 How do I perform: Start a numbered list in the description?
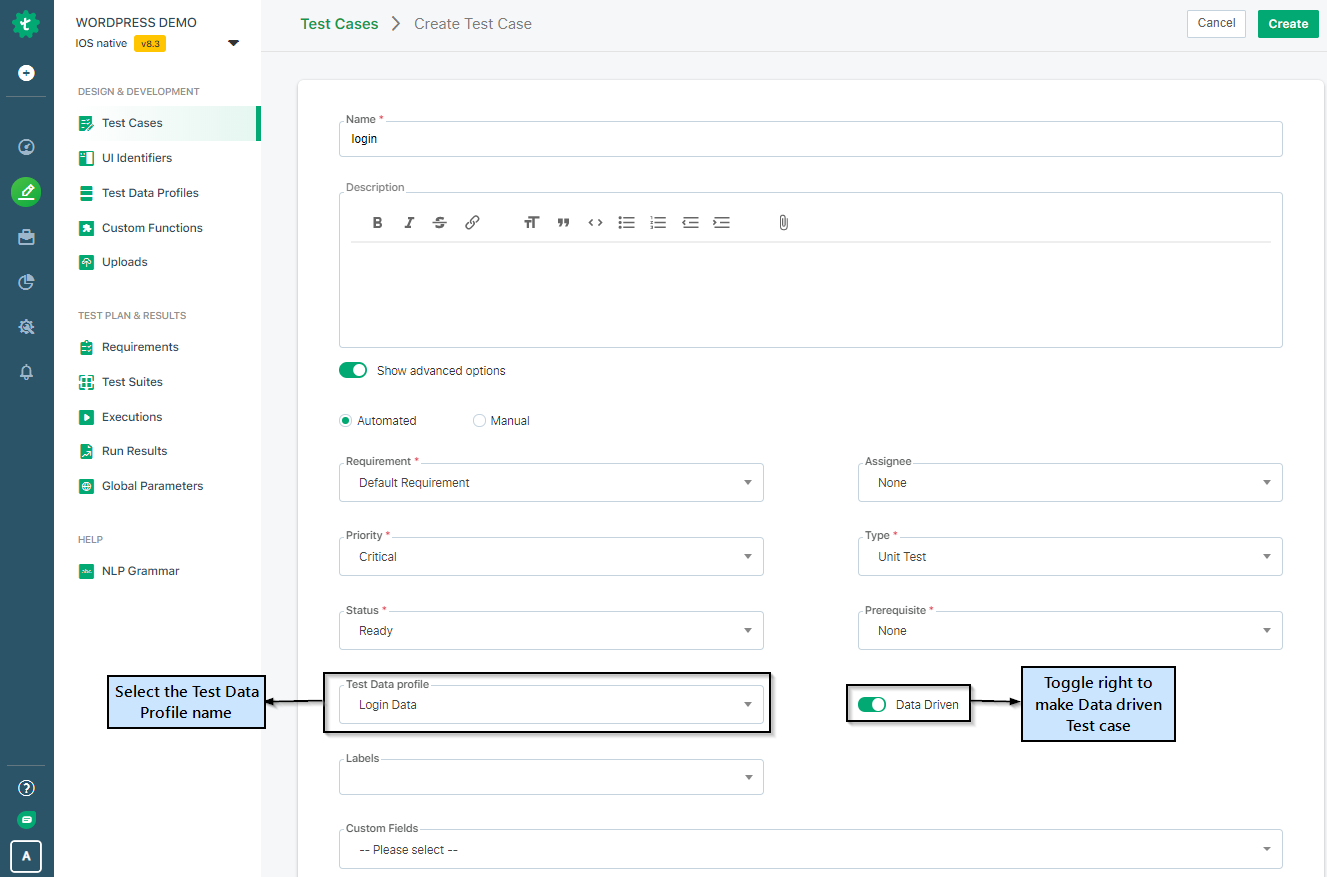(x=658, y=222)
